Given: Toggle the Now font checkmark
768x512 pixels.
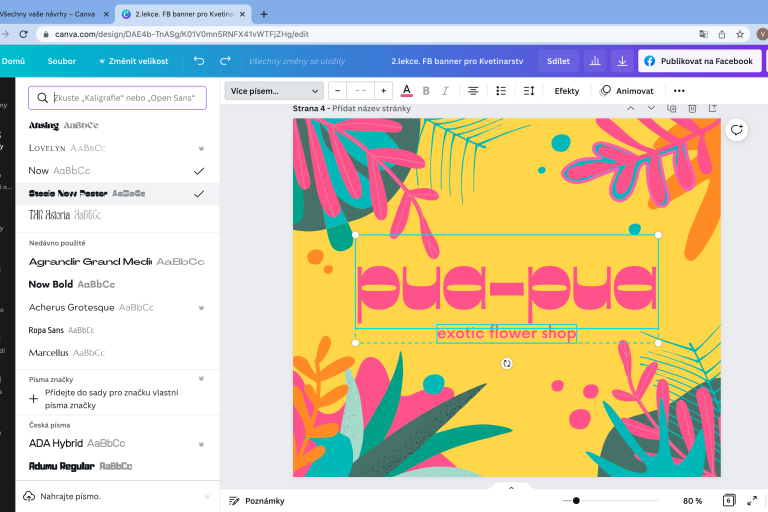Looking at the screenshot, I should coord(199,171).
